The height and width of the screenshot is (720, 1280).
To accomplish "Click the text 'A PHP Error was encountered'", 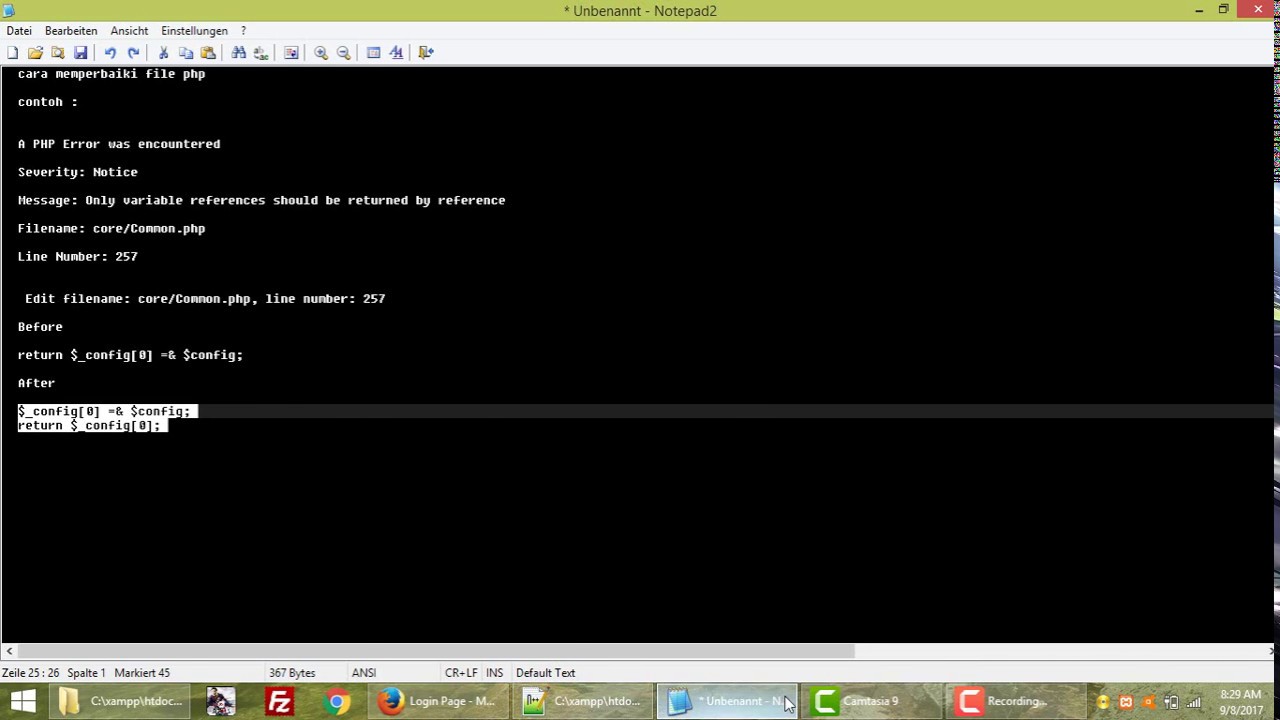I will (x=119, y=144).
